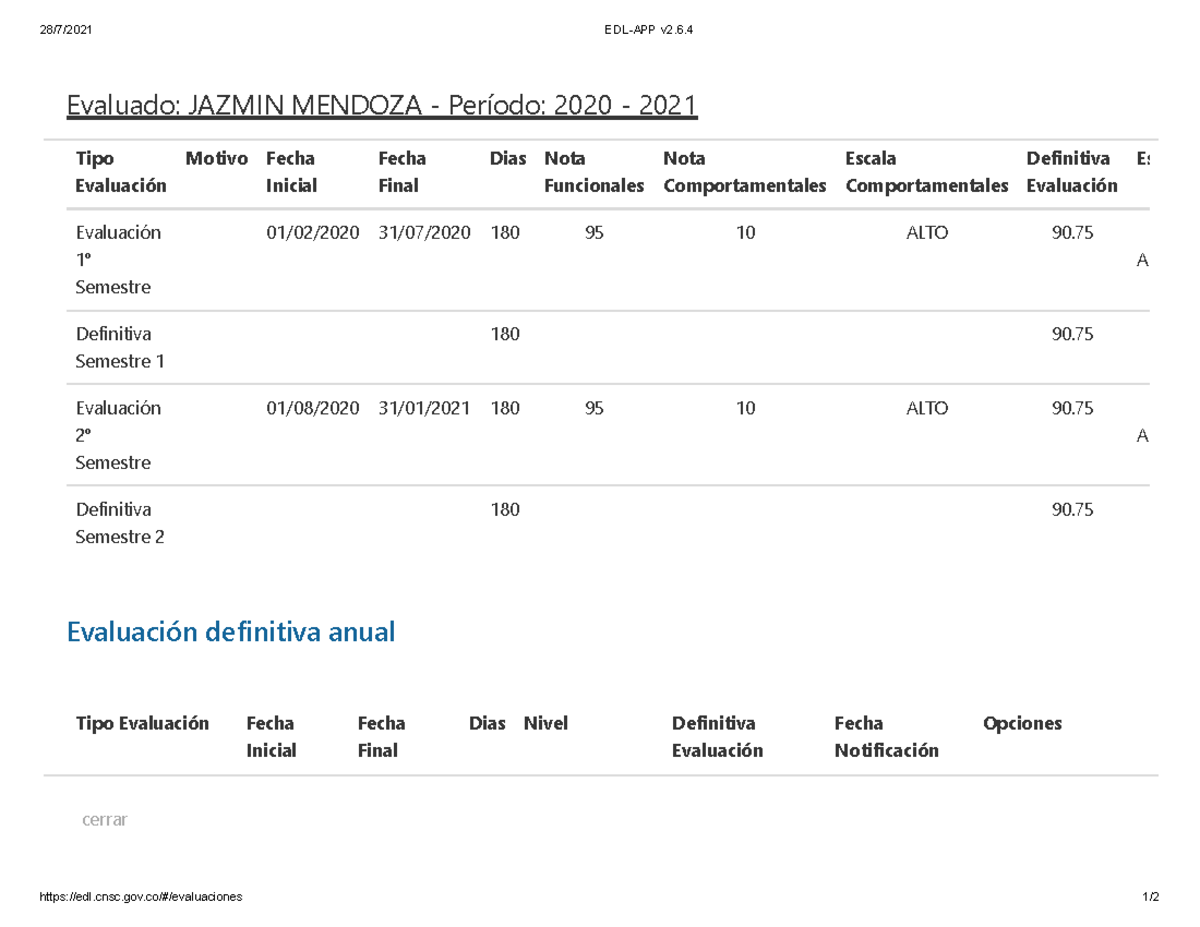This screenshot has width=1200, height=927.
Task: Click the Nota Funcionales column header
Action: coord(593,171)
